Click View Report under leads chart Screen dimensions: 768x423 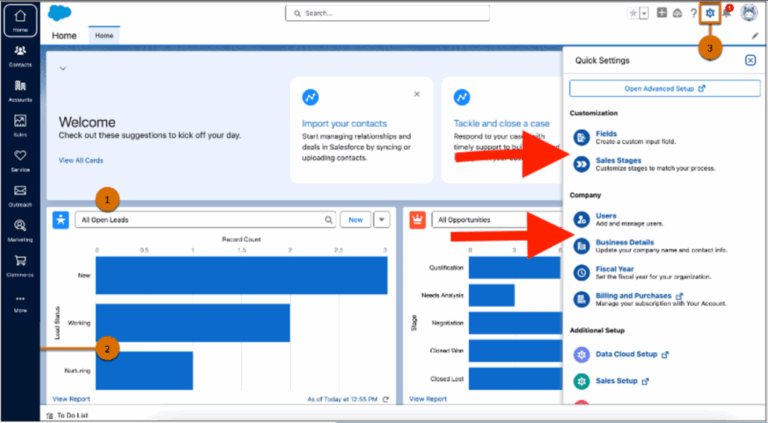71,399
